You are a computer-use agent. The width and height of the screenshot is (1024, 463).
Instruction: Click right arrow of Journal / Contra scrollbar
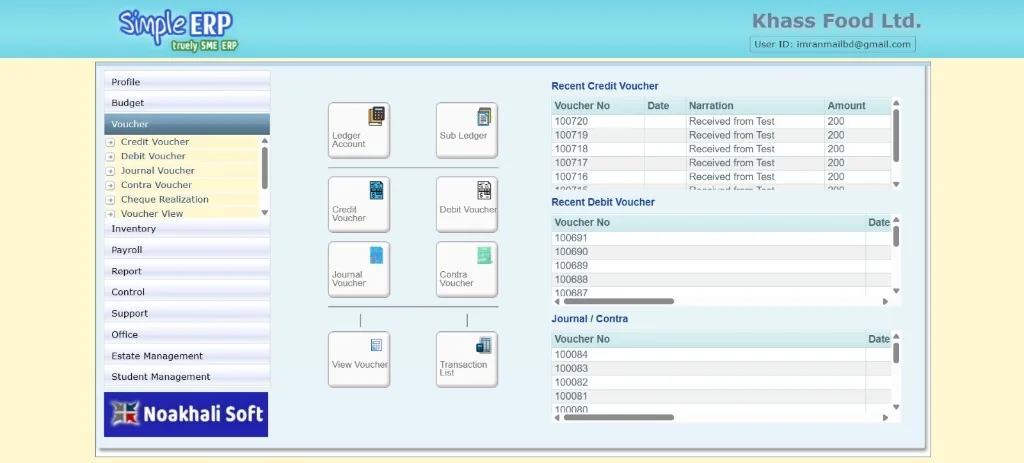[x=886, y=417]
